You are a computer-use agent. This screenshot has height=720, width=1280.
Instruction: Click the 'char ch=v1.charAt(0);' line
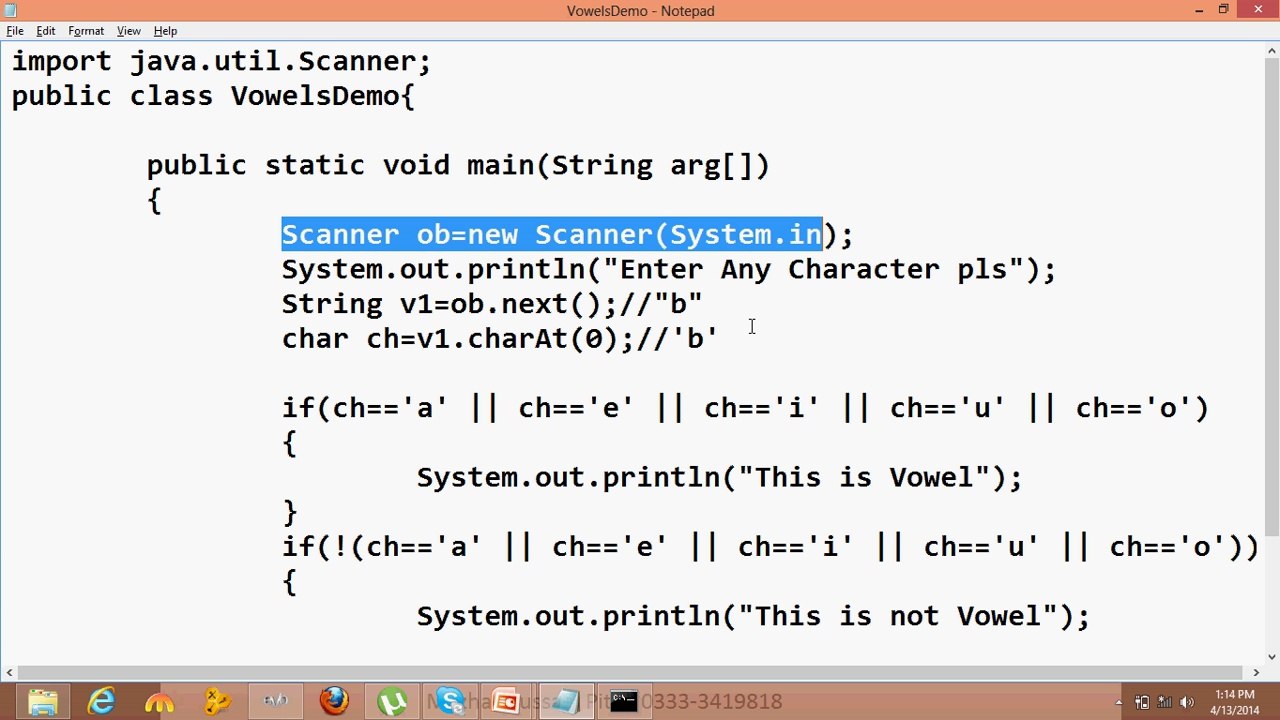500,339
